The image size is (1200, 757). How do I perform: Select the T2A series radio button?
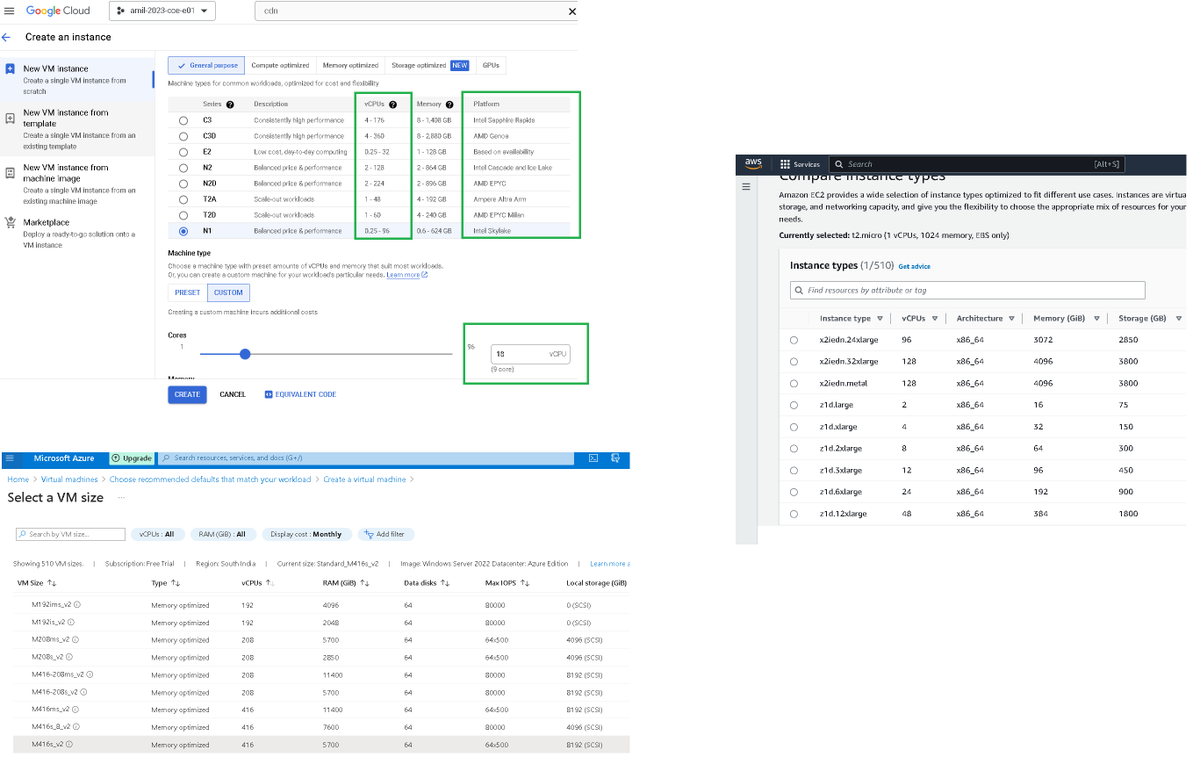click(183, 199)
